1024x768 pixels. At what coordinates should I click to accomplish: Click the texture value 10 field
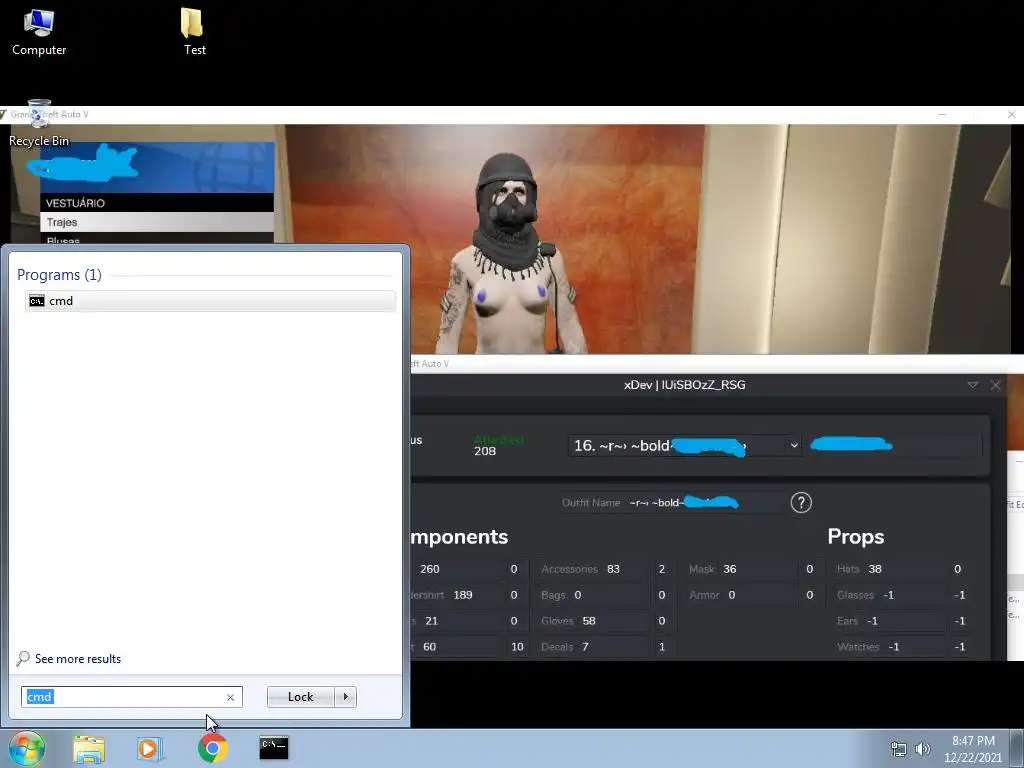(517, 647)
